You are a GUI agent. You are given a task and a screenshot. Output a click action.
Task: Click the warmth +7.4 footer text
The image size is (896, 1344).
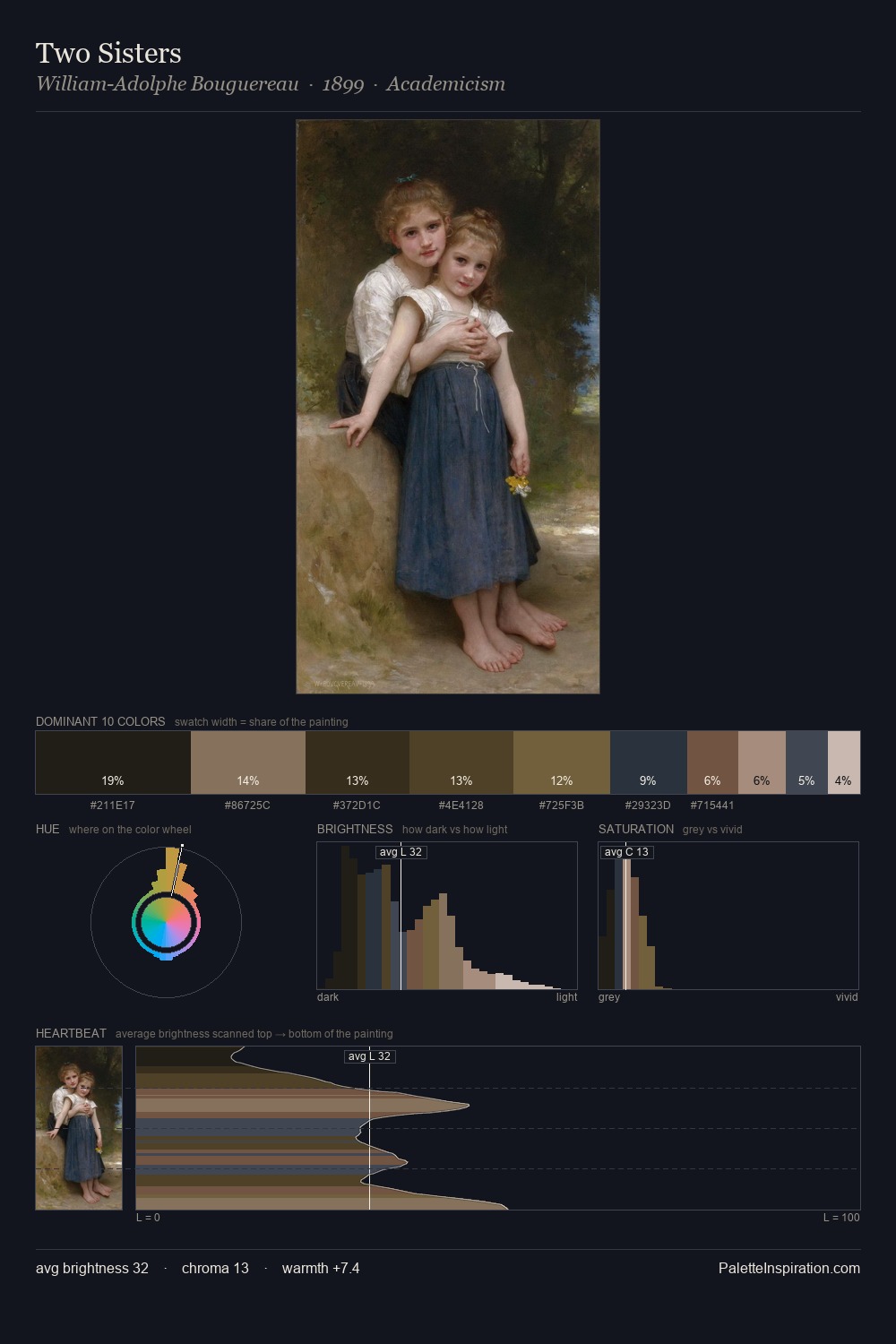tap(321, 1268)
